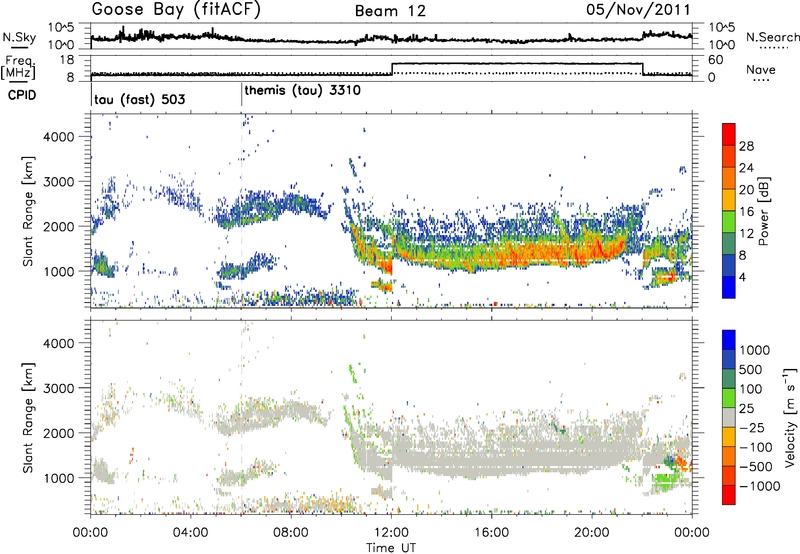Image resolution: width=800 pixels, height=554 pixels.
Task: Click the 'Time UT' axis title
Action: (391, 547)
